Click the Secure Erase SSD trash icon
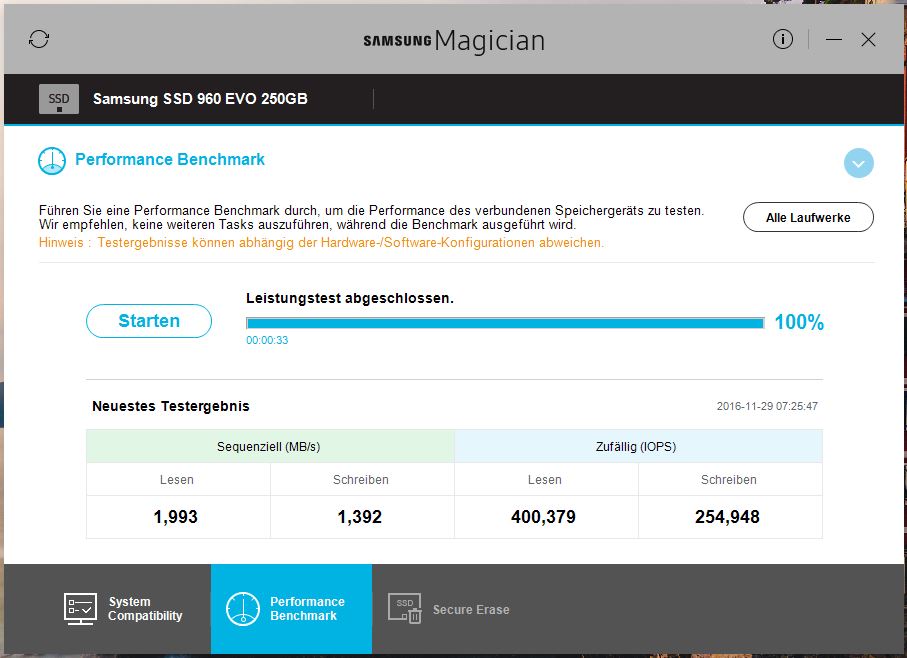907x658 pixels. [405, 609]
